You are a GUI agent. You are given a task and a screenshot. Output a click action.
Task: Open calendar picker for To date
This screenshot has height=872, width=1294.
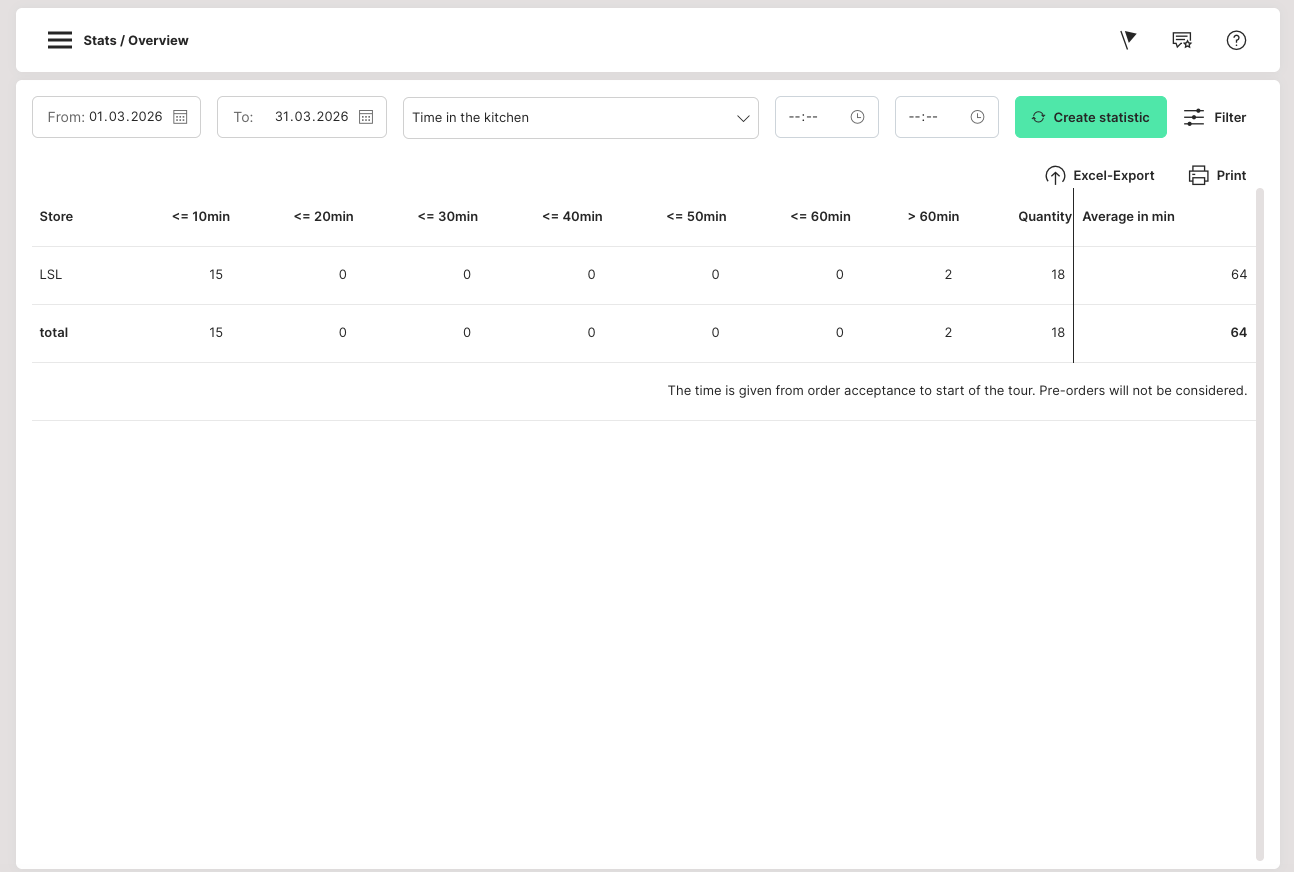click(x=366, y=117)
